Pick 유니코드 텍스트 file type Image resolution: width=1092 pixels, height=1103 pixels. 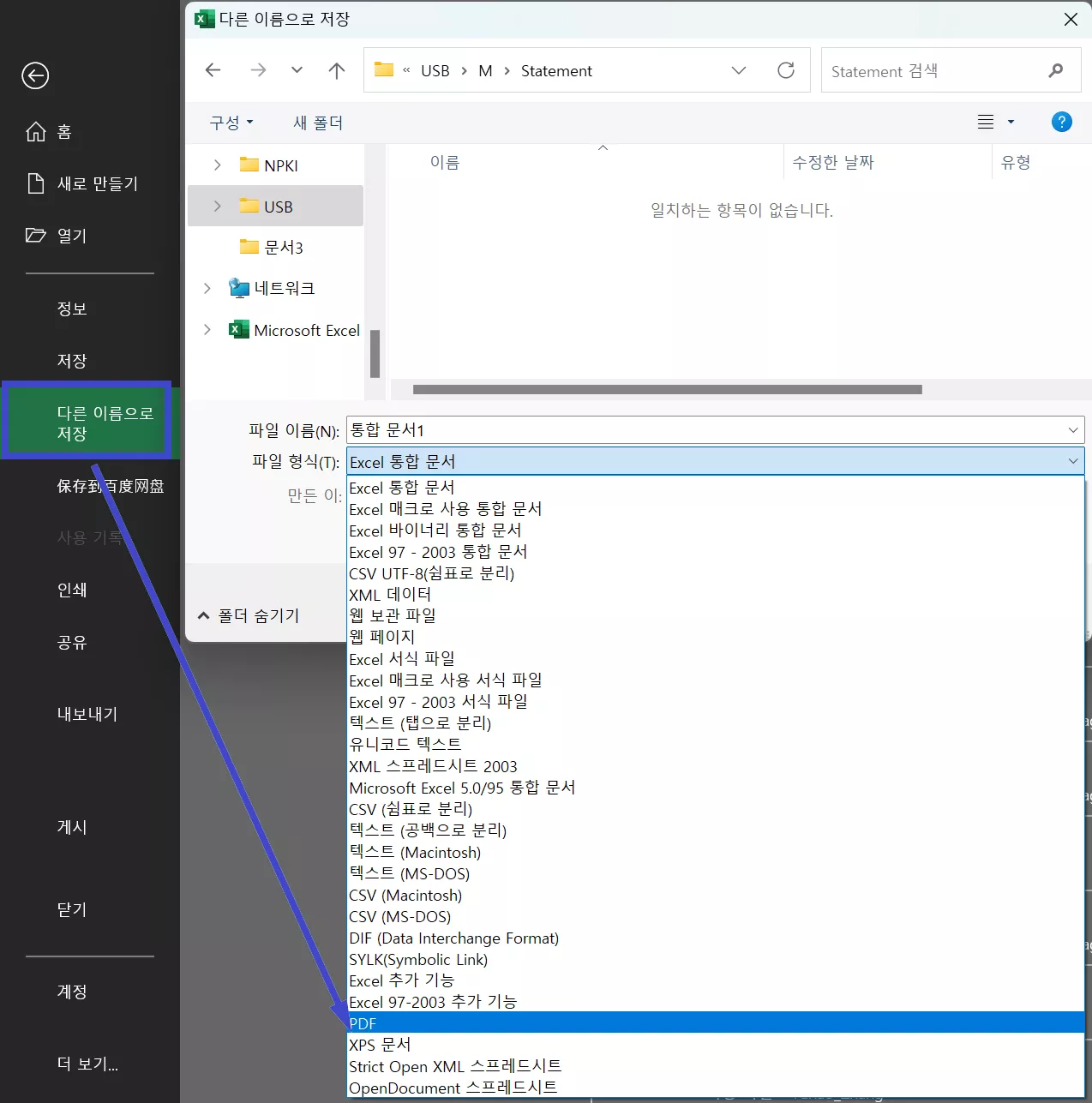(x=716, y=744)
